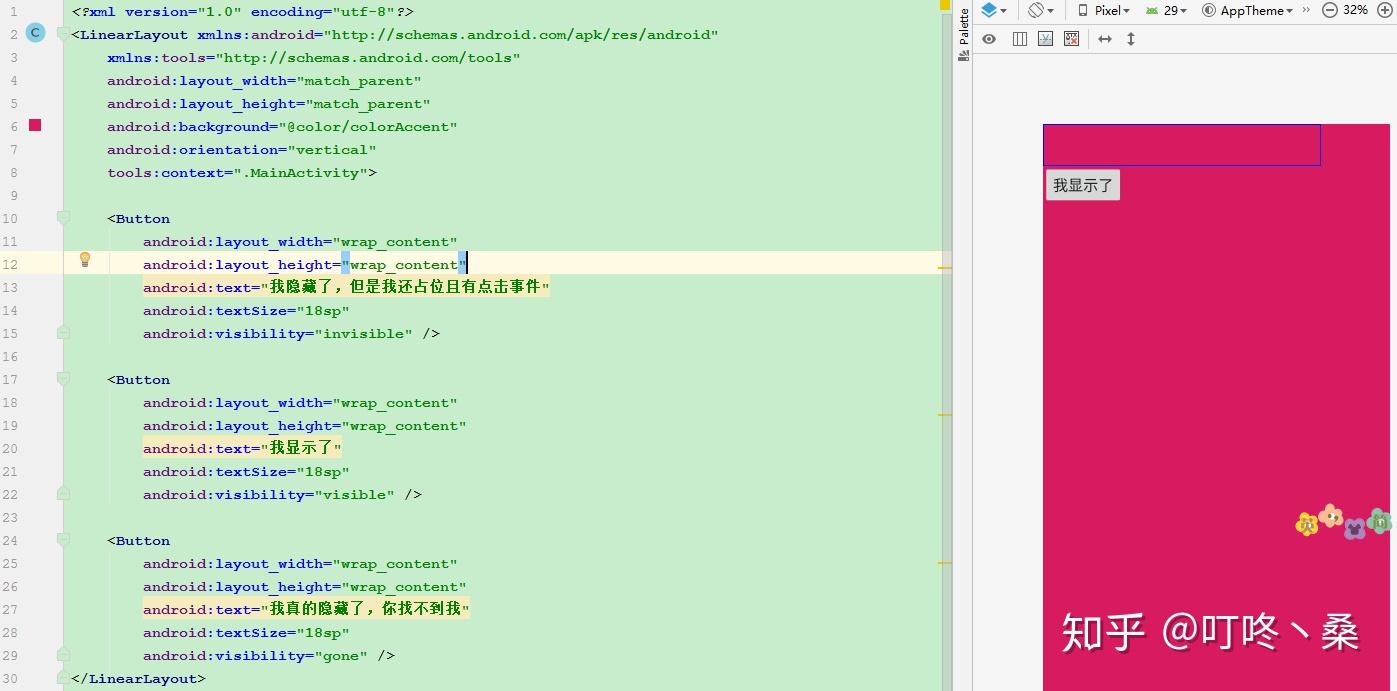
Task: Click warning stripe mark beside line 12
Action: point(945,268)
